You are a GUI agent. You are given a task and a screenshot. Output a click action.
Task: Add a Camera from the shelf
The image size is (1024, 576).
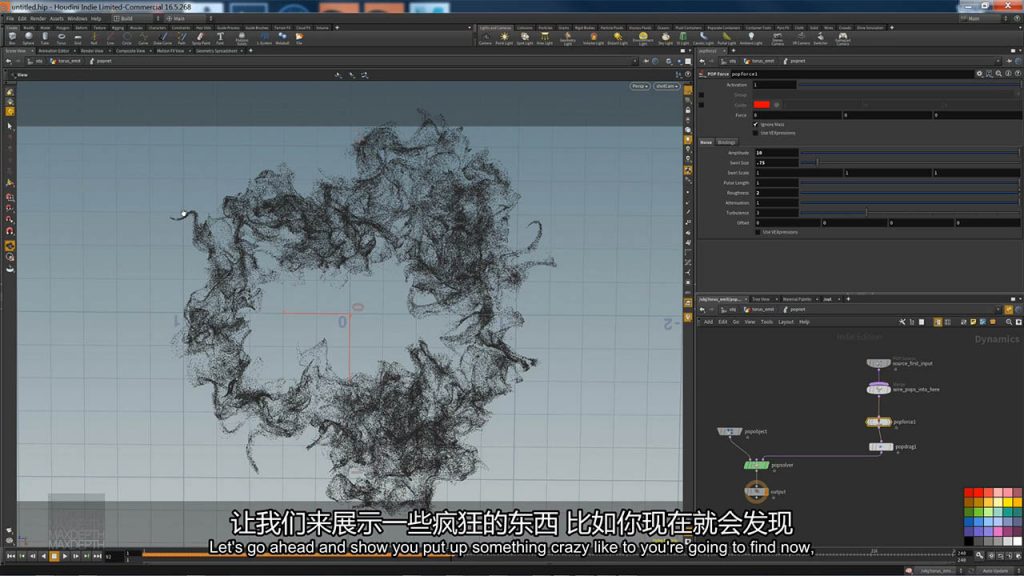[485, 39]
